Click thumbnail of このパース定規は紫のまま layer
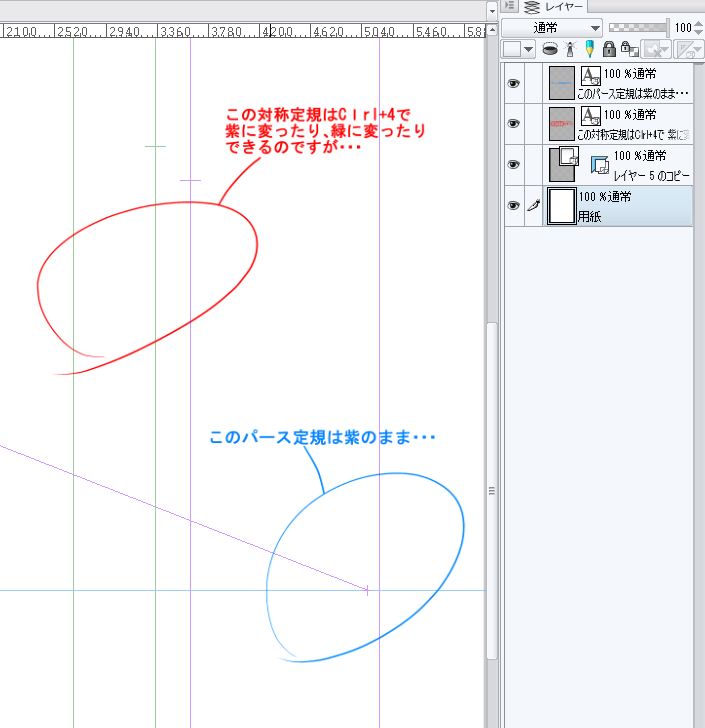The image size is (705, 728). tap(561, 83)
